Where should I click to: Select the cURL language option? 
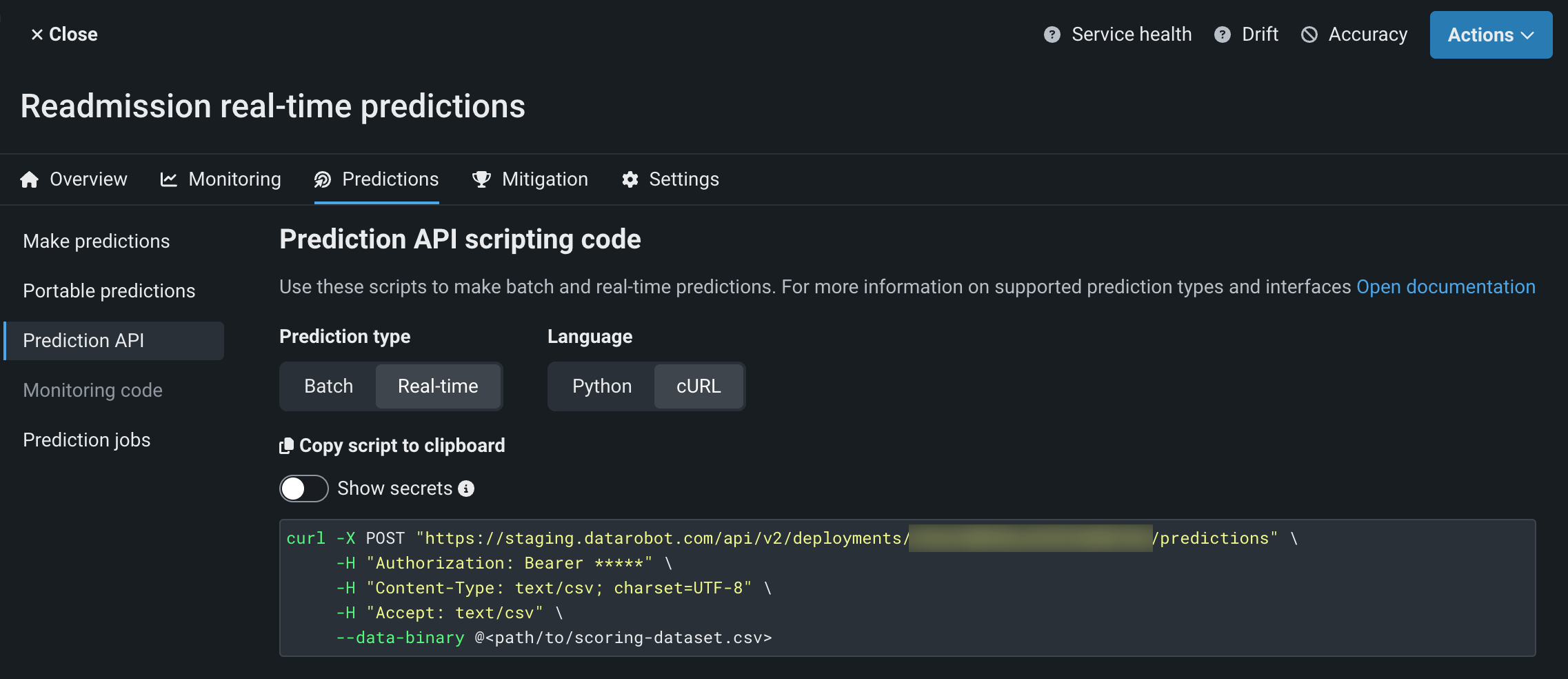(x=698, y=386)
